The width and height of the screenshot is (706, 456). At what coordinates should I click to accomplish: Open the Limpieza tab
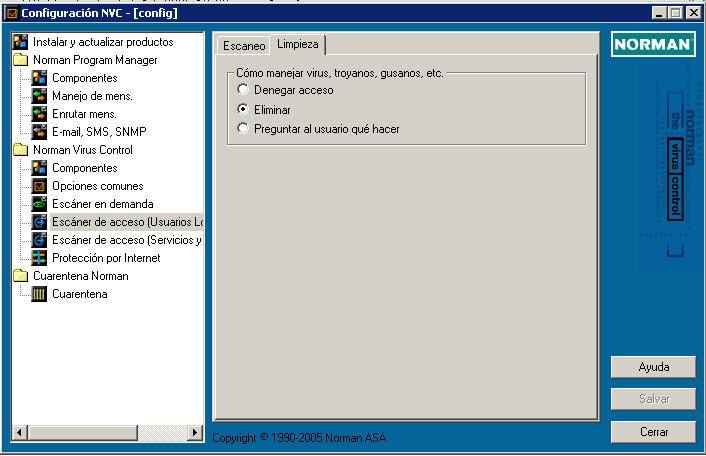(298, 45)
